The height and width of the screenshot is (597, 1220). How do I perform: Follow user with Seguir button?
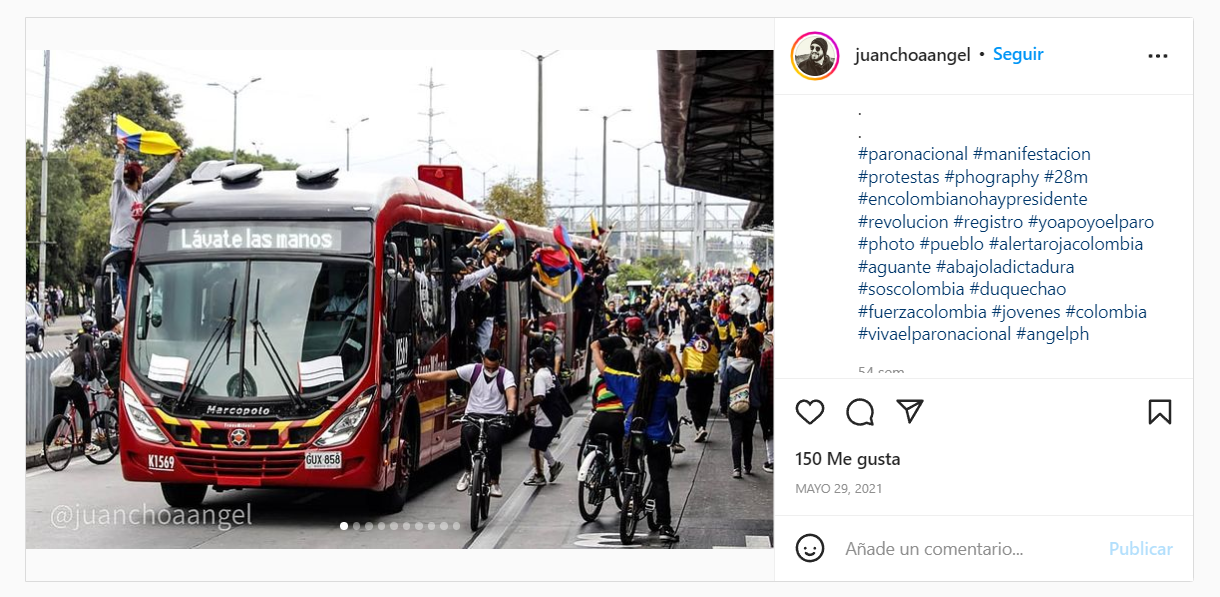point(1018,55)
